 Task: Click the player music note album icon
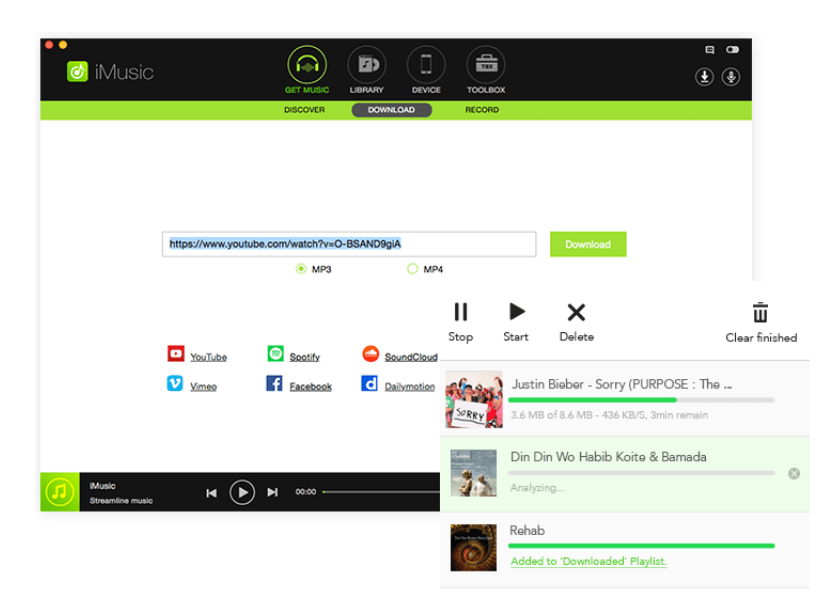[x=60, y=491]
